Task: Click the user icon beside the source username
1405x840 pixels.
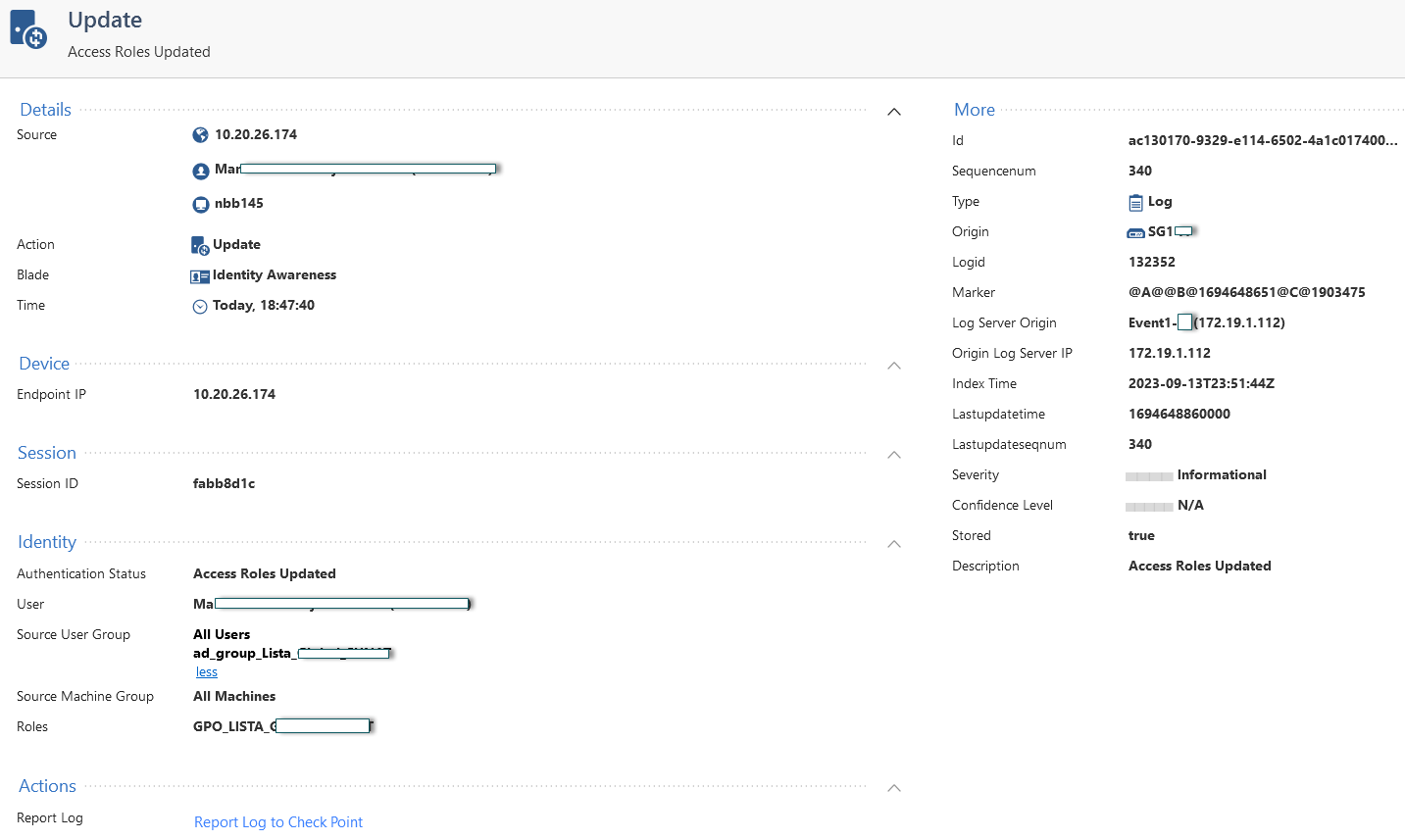Action: (x=200, y=169)
